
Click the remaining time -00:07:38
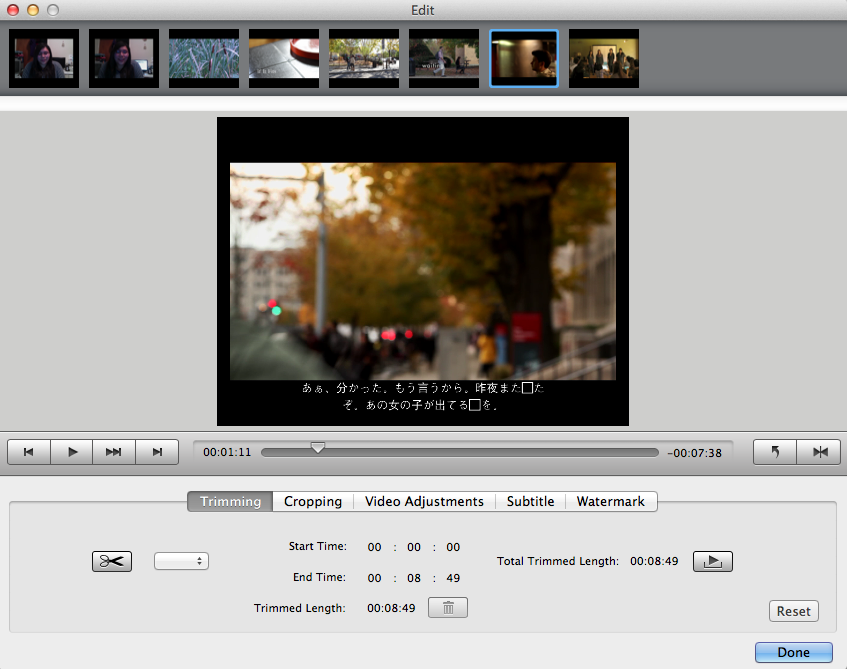click(694, 453)
